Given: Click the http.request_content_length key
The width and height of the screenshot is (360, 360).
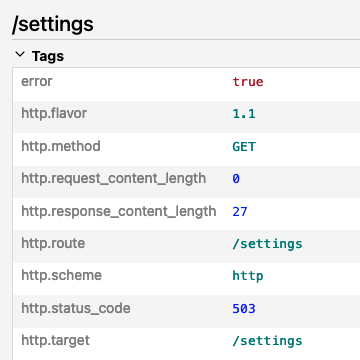Looking at the screenshot, I should click(x=114, y=179).
